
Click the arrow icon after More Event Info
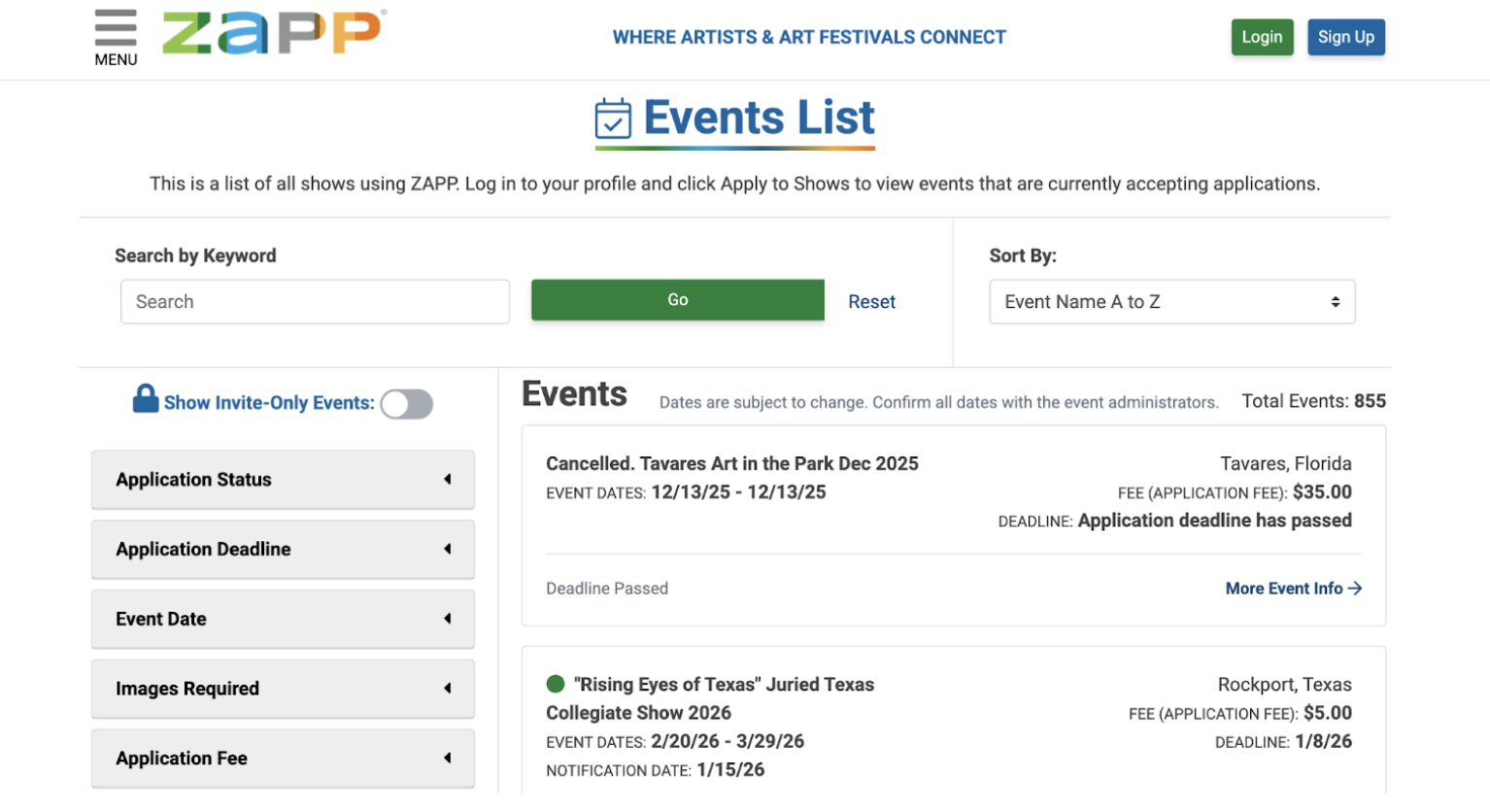pos(1354,588)
